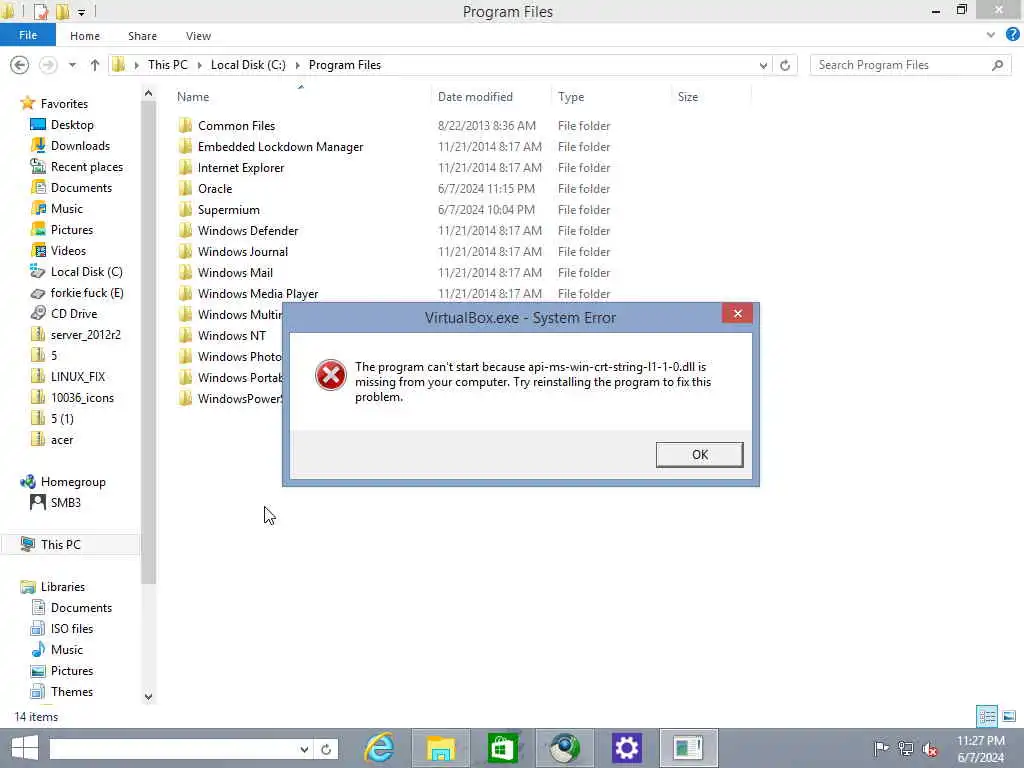Viewport: 1024px width, 768px height.
Task: Click navigation pane scroll up arrow
Action: 148,94
